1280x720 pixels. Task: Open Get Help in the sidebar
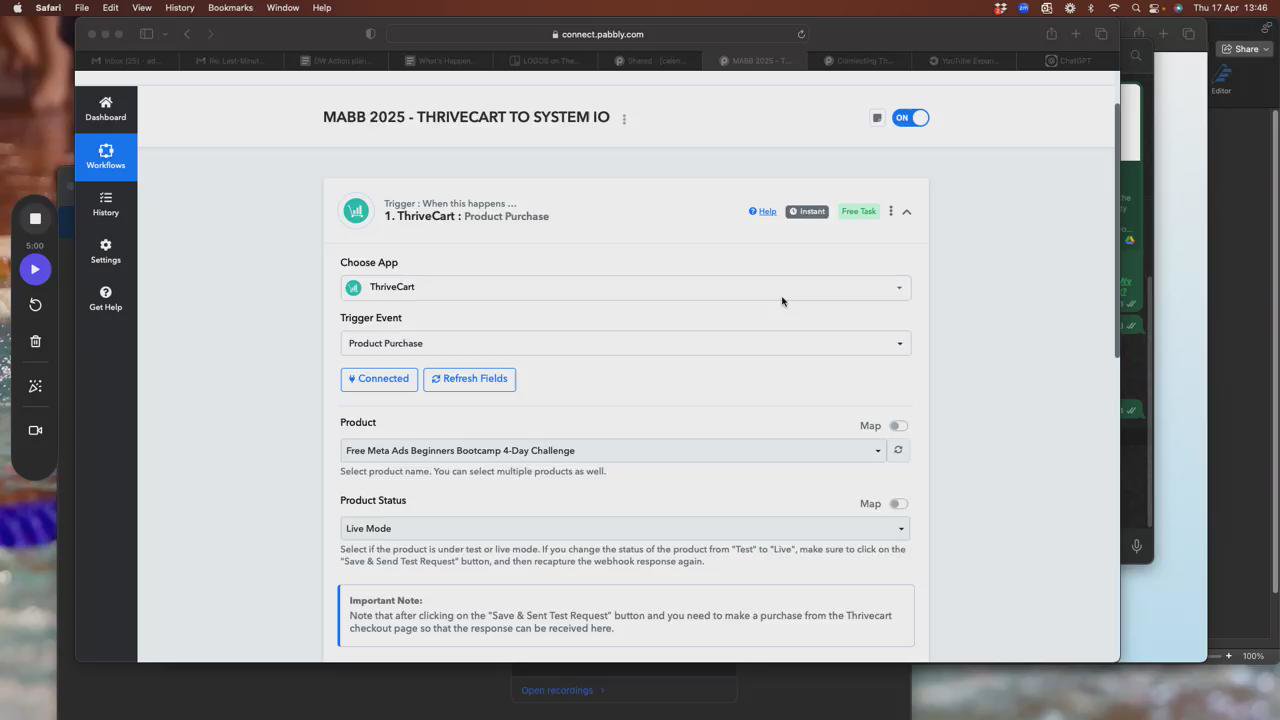coord(105,298)
